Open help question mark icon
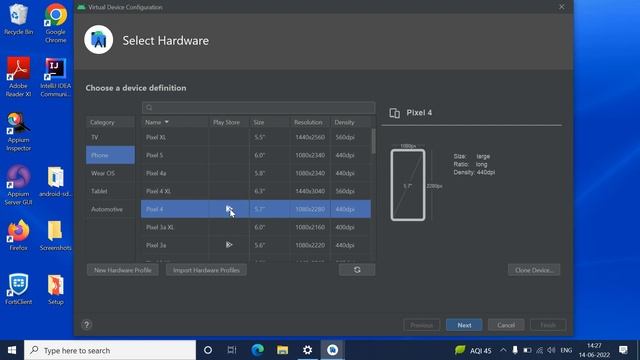 pos(87,325)
